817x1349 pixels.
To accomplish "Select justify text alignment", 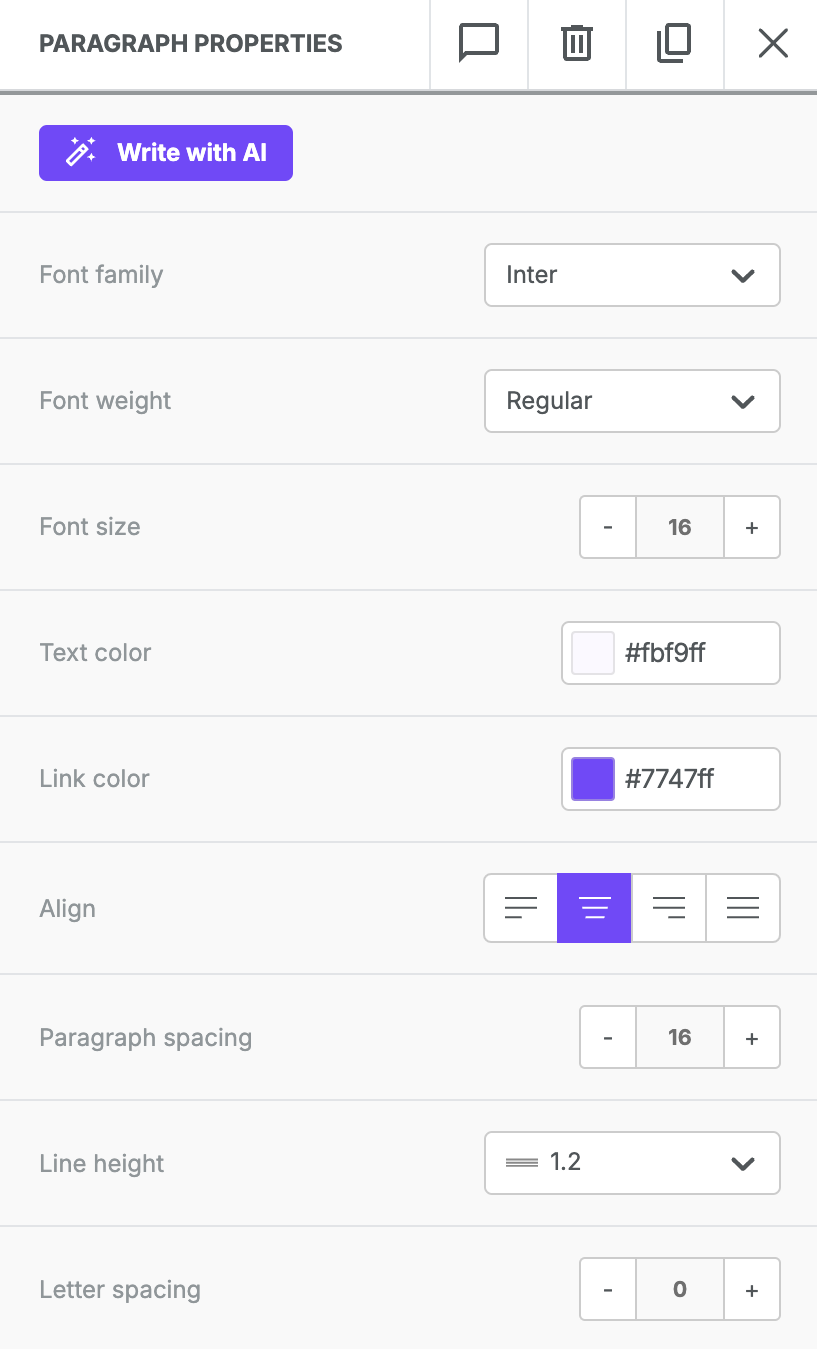I will [x=743, y=908].
